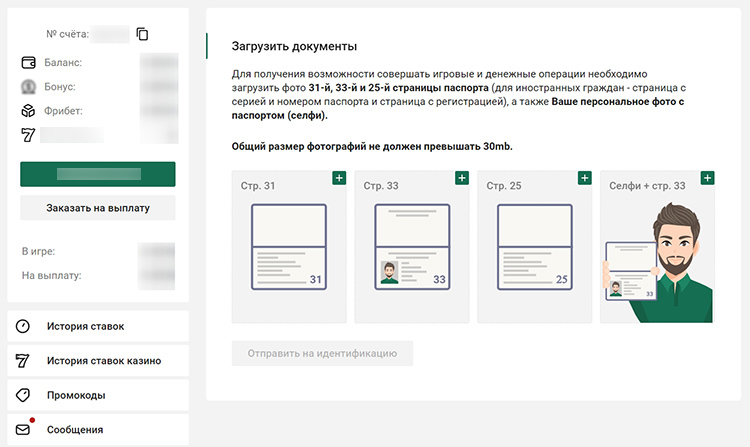This screenshot has width=750, height=447.
Task: Add a file with the plus on Стр. 33
Action: pyautogui.click(x=462, y=178)
